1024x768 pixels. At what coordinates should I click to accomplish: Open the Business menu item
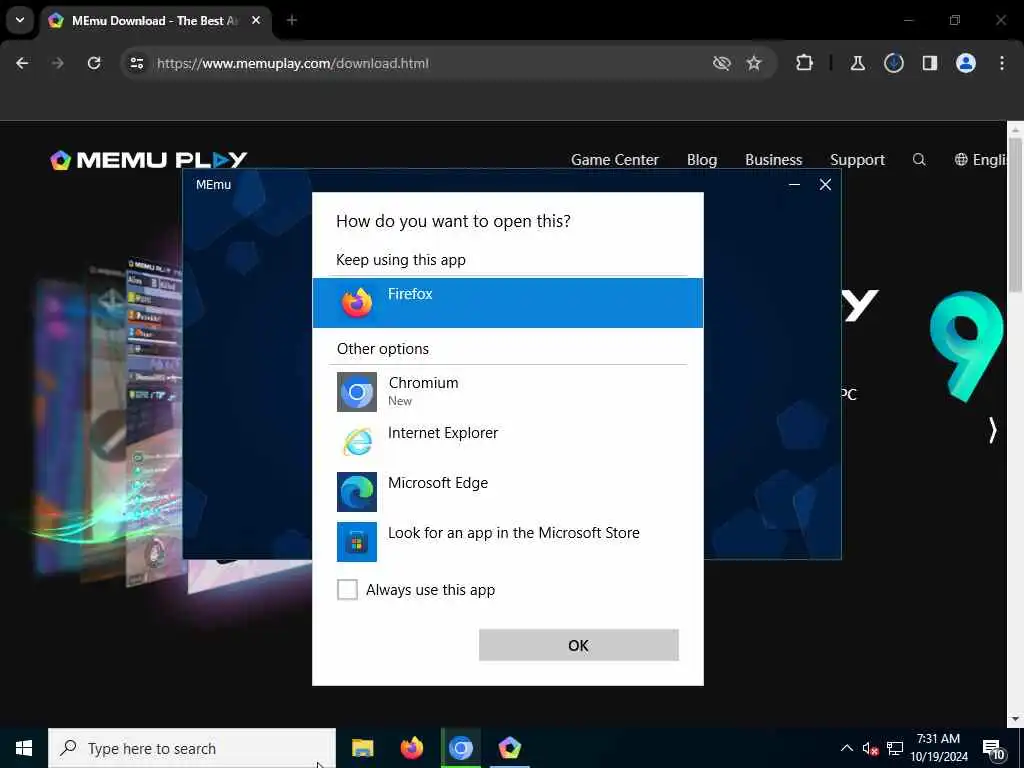pos(774,160)
